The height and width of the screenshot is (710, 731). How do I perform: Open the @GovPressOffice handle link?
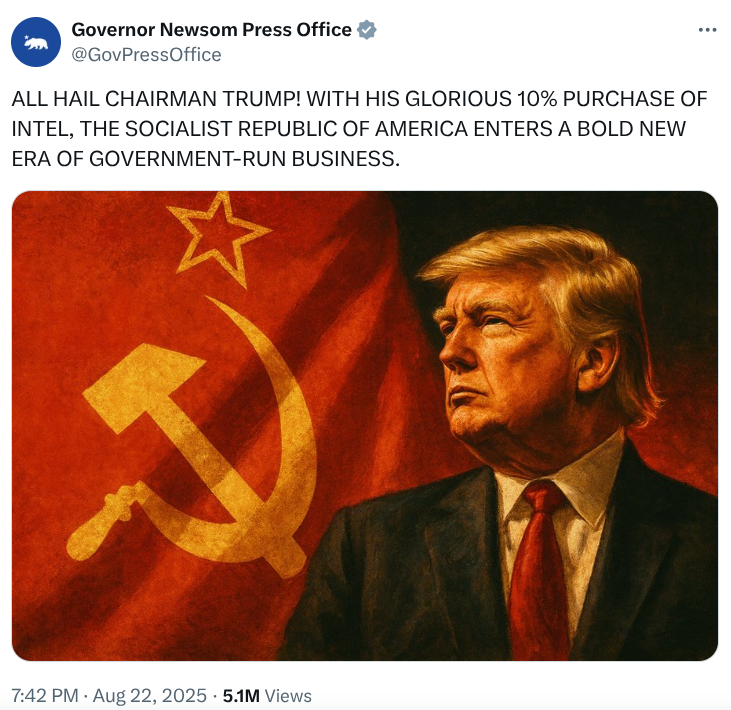(x=146, y=55)
